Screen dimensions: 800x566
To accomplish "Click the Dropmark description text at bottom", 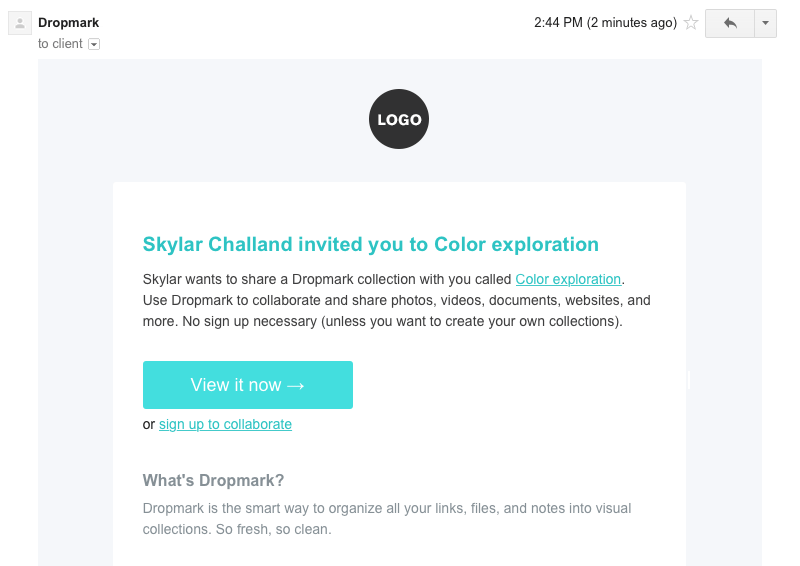I will tap(387, 519).
